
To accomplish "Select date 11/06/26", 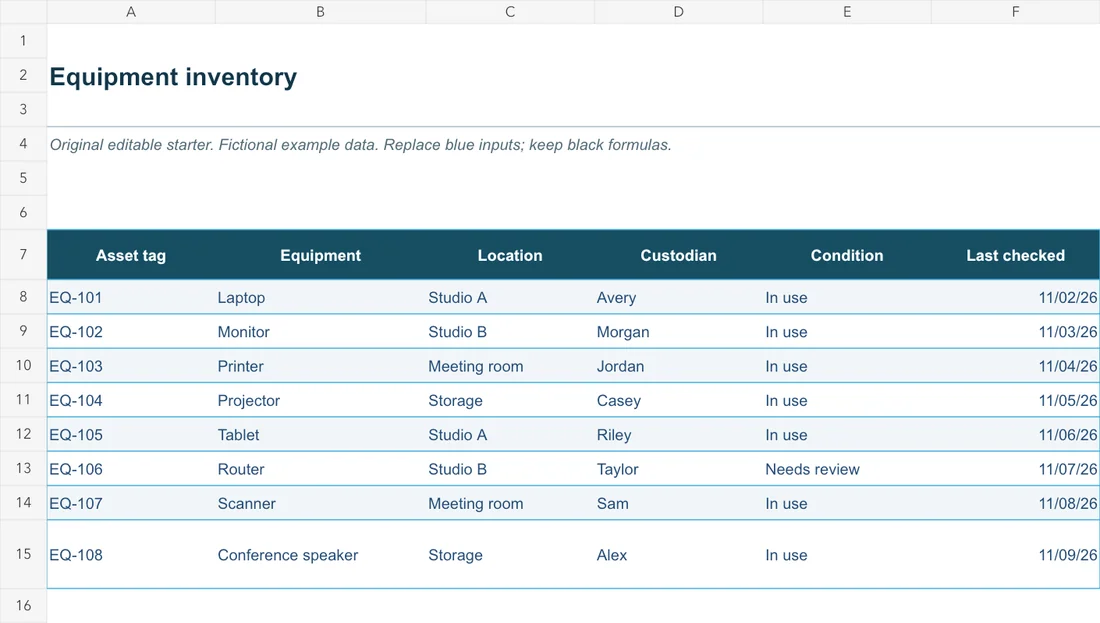I will [1015, 435].
